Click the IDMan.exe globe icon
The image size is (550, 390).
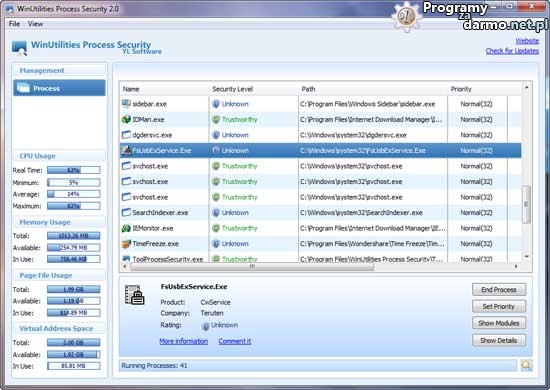[x=126, y=120]
